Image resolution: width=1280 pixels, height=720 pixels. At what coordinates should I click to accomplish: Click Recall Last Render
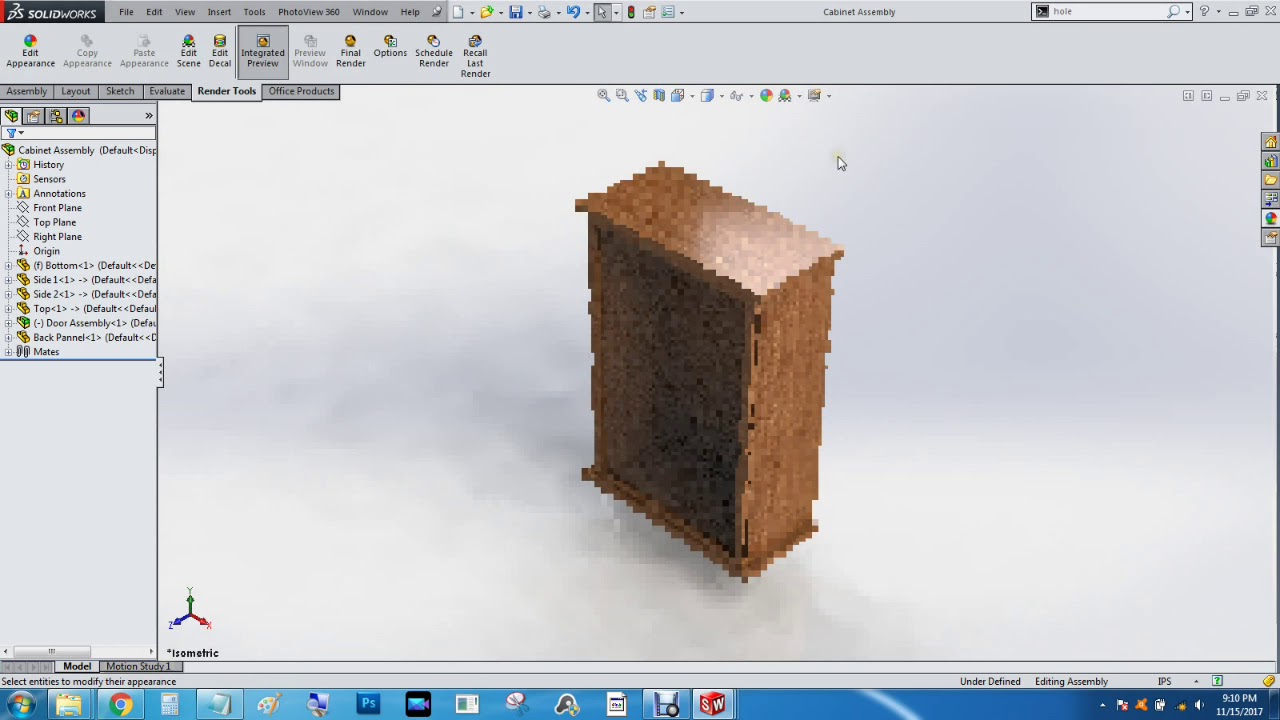475,57
